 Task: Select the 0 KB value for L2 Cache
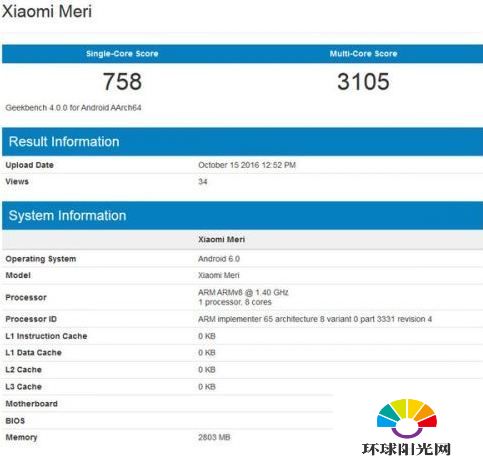pos(207,370)
